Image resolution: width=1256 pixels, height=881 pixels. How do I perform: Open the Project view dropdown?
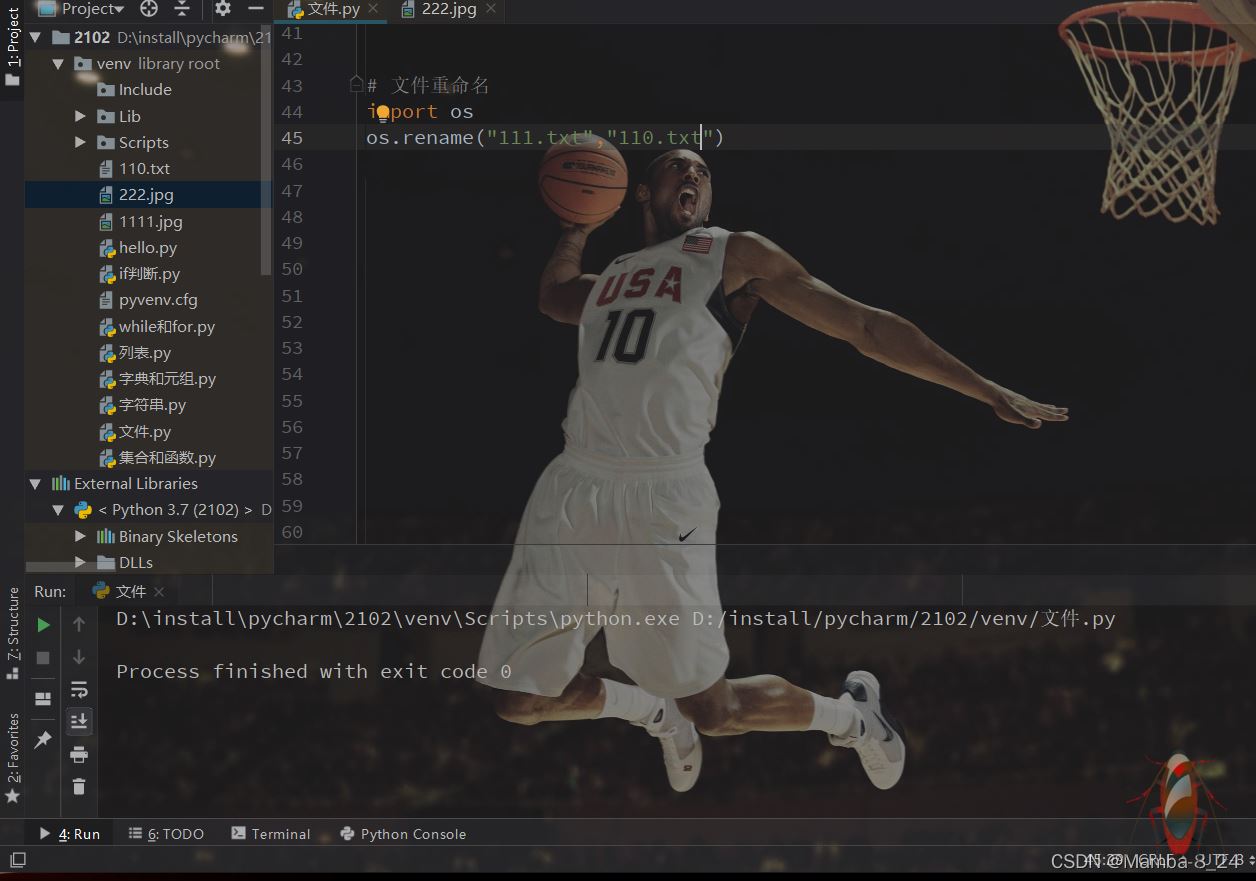pyautogui.click(x=82, y=9)
